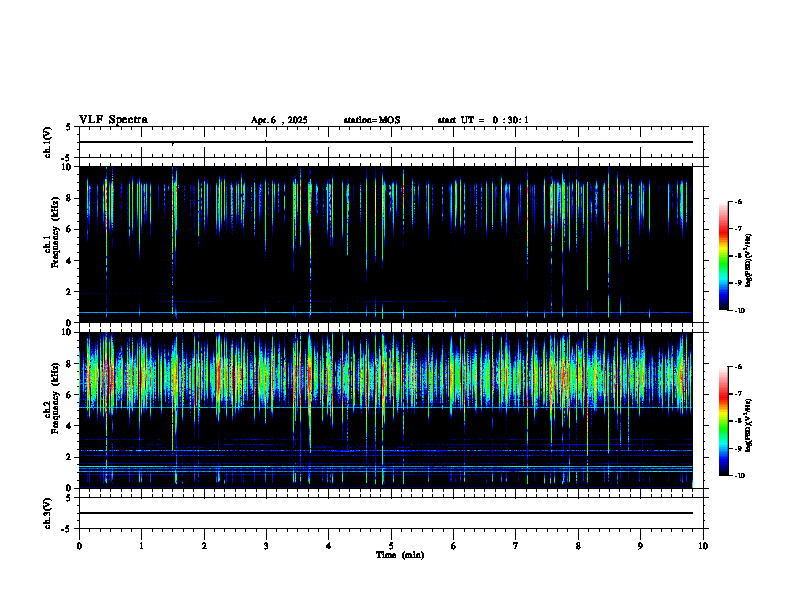Click the ch.1 voltage waveform trace line
This screenshot has width=792, height=612.
[386, 142]
